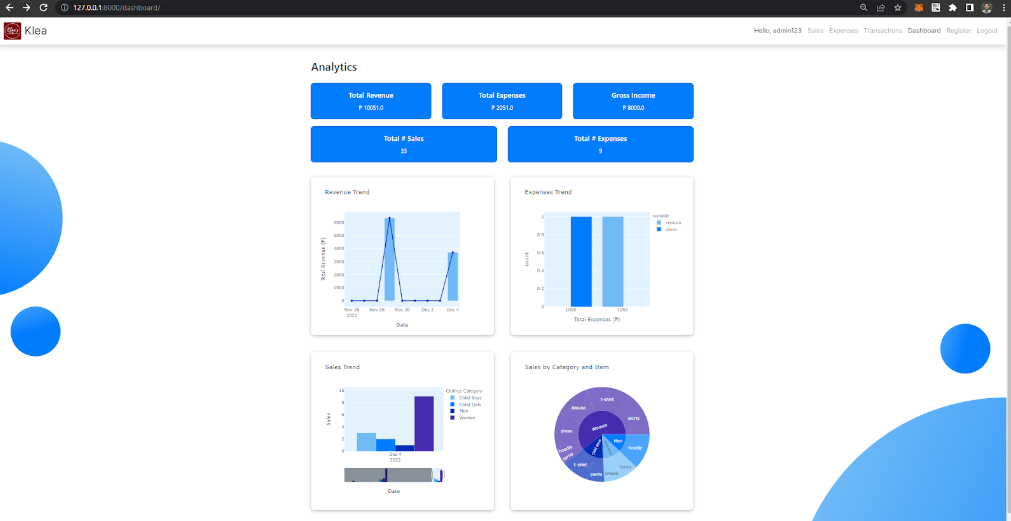Viewport: 1011px width, 521px height.
Task: Open the Register nav link
Action: pyautogui.click(x=958, y=31)
